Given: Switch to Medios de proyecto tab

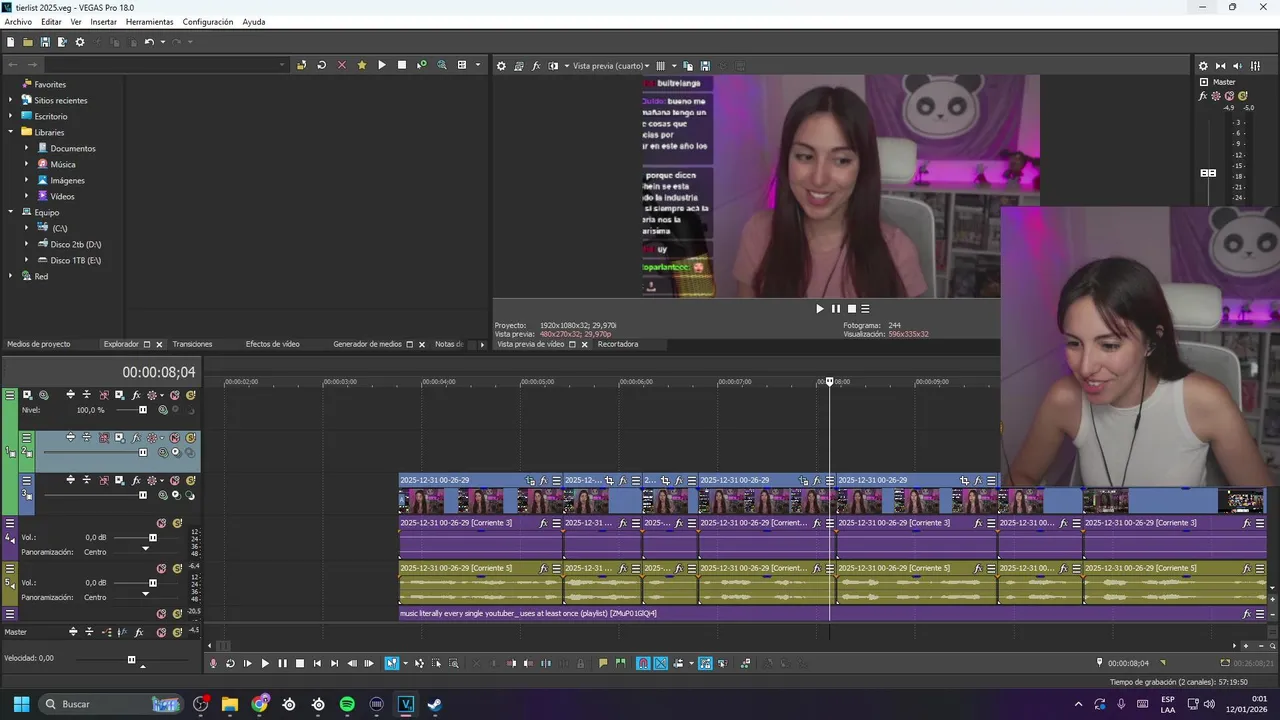Looking at the screenshot, I should point(39,344).
